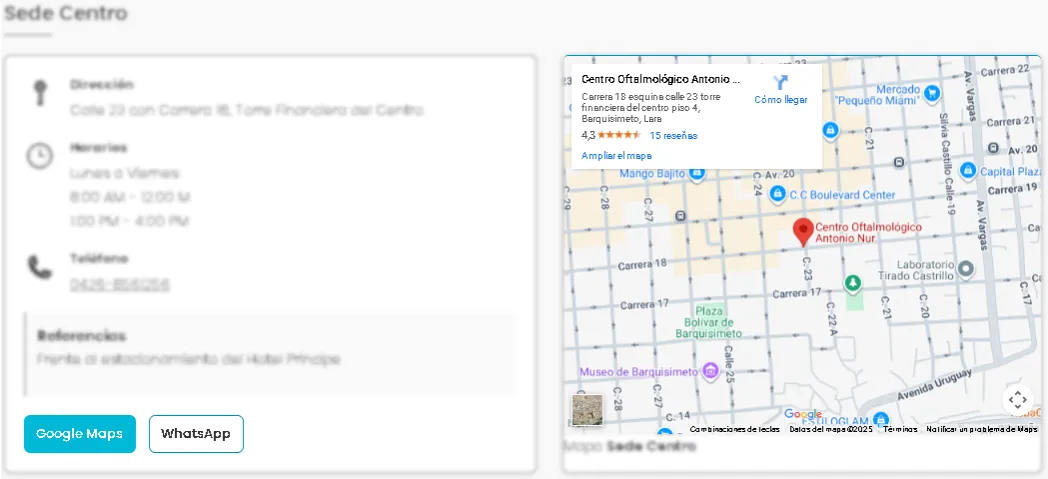Click the Google logo on the map
1048x479 pixels.
coord(803,414)
